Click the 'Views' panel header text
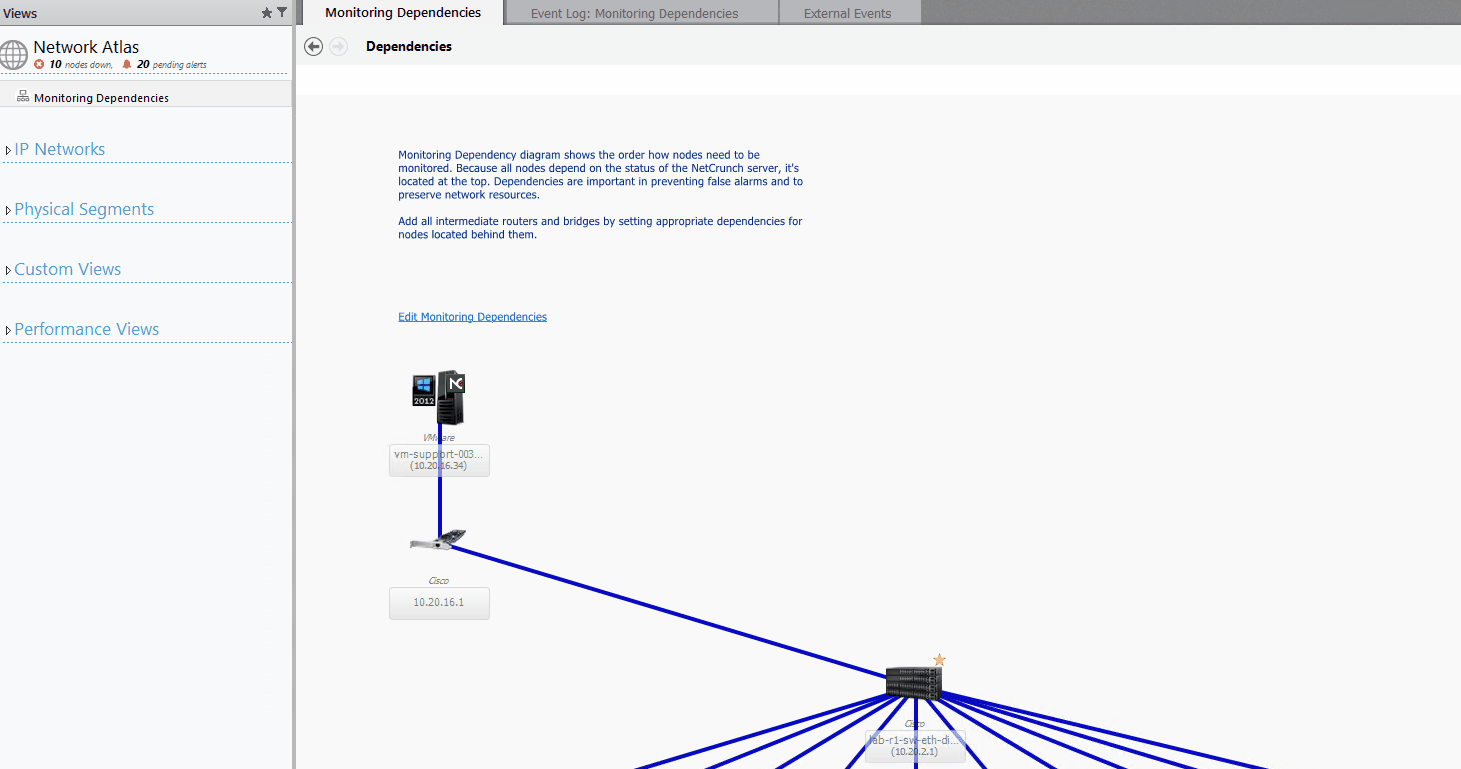1461x769 pixels. coord(20,13)
